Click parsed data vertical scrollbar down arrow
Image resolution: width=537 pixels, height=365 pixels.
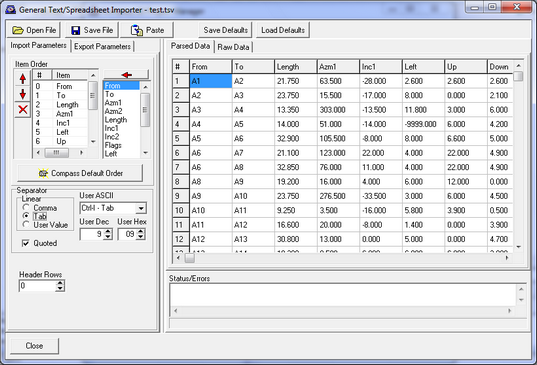519,247
